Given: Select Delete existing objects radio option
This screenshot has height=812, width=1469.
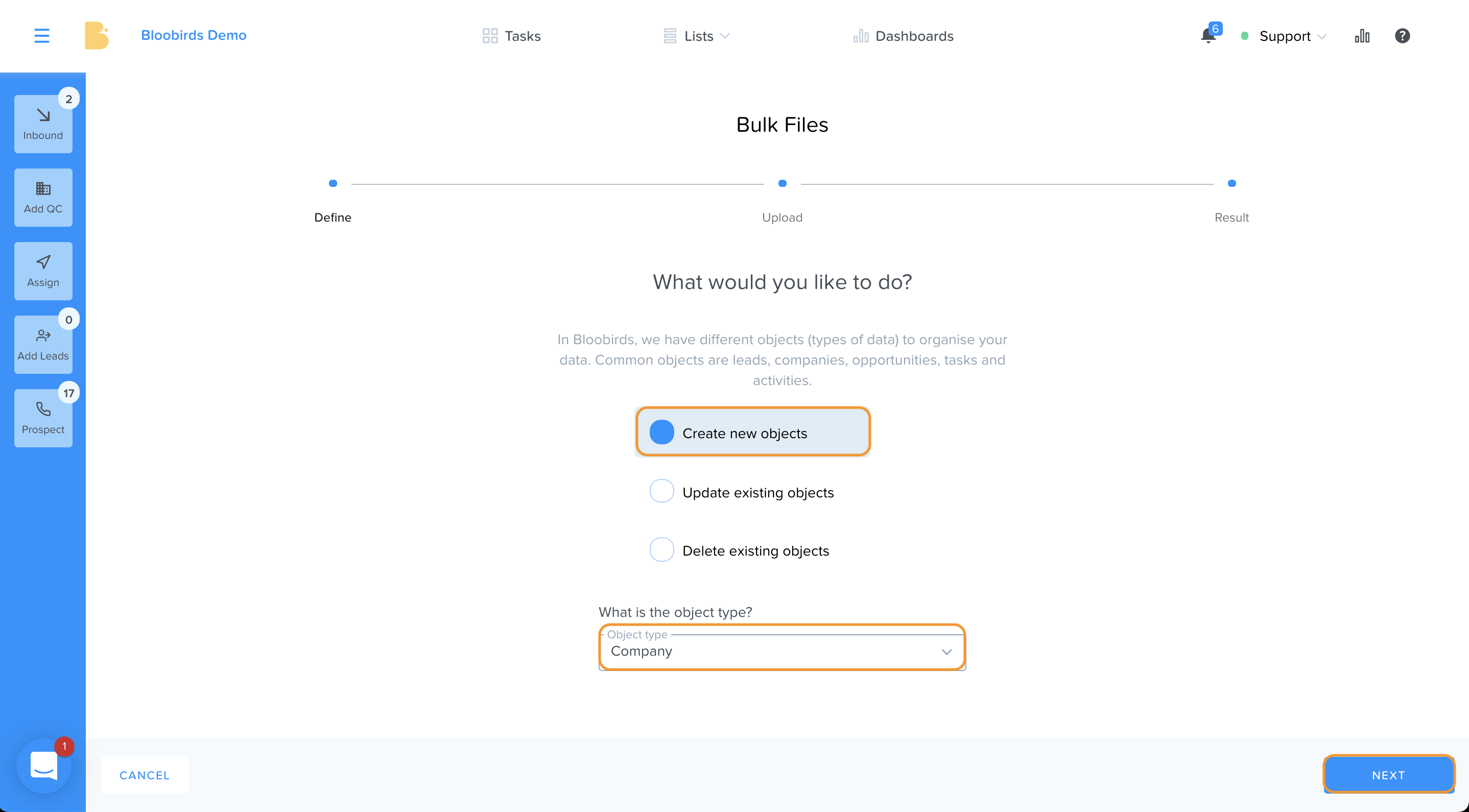Looking at the screenshot, I should (x=739, y=550).
